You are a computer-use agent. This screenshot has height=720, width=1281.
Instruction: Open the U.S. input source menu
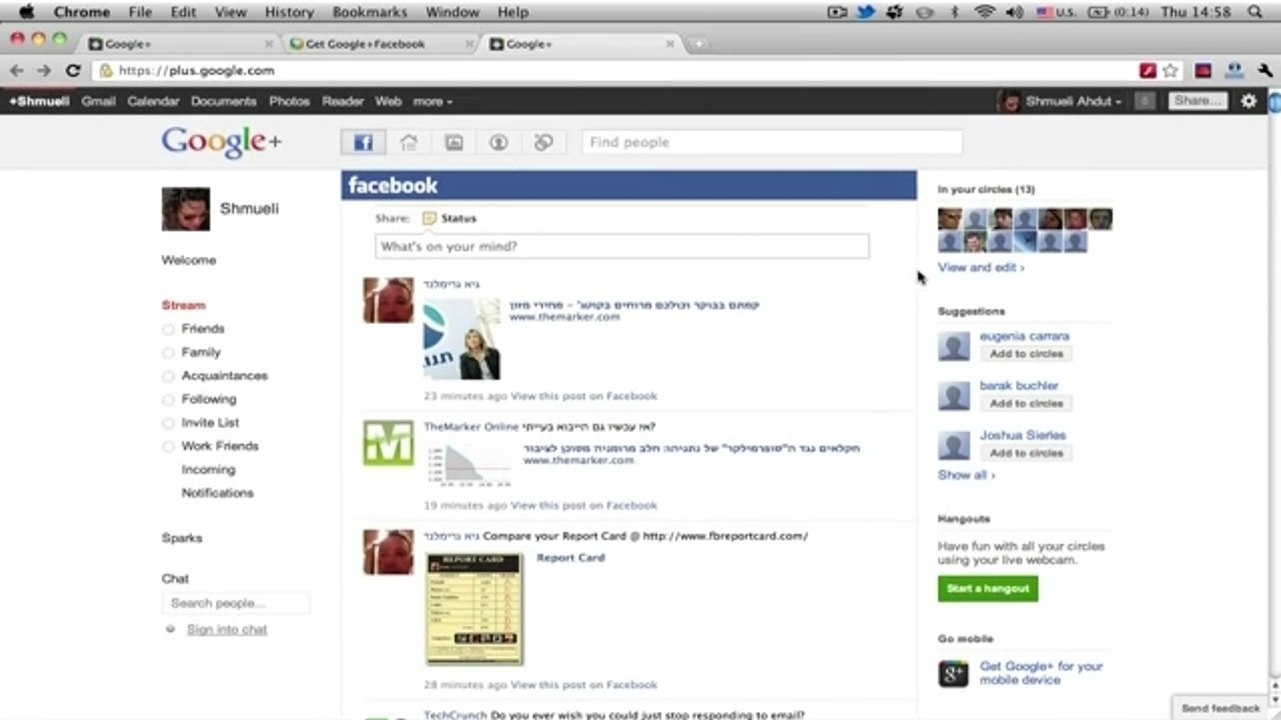click(1056, 12)
